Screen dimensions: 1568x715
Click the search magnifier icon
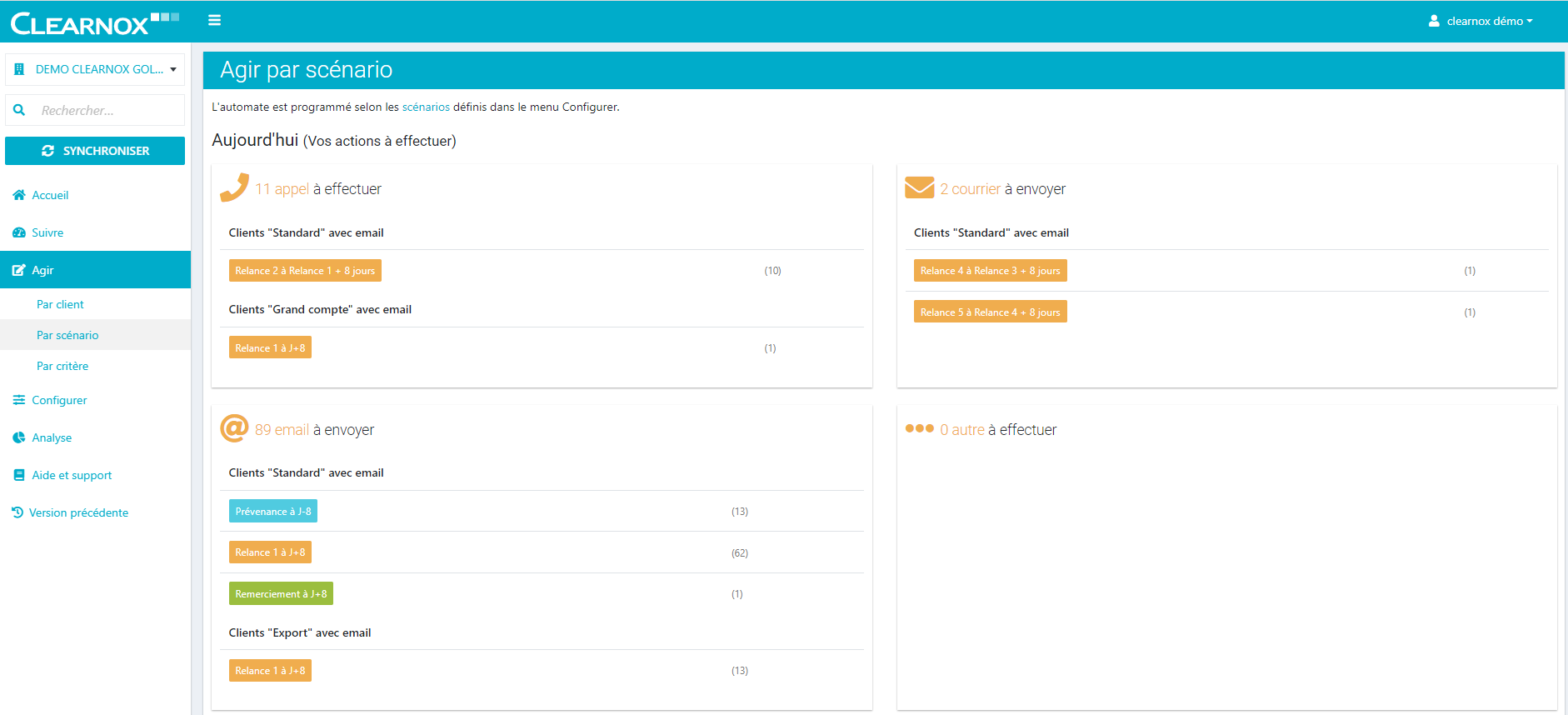click(x=19, y=110)
